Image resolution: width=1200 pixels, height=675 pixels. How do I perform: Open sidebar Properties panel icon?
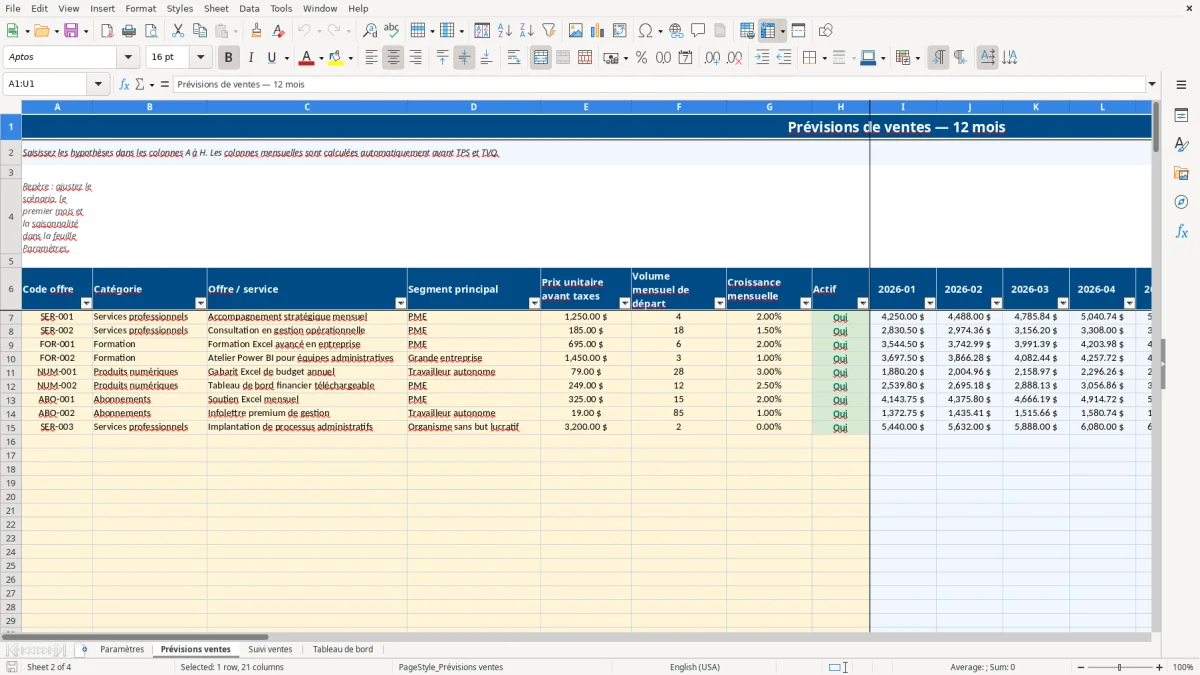tap(1181, 116)
